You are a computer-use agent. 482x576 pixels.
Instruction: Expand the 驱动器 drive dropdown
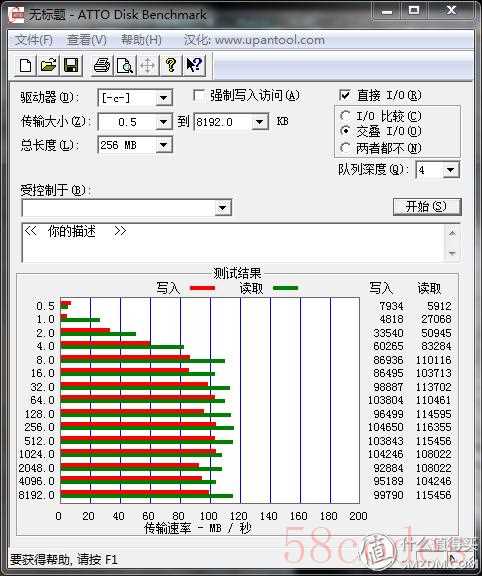163,98
